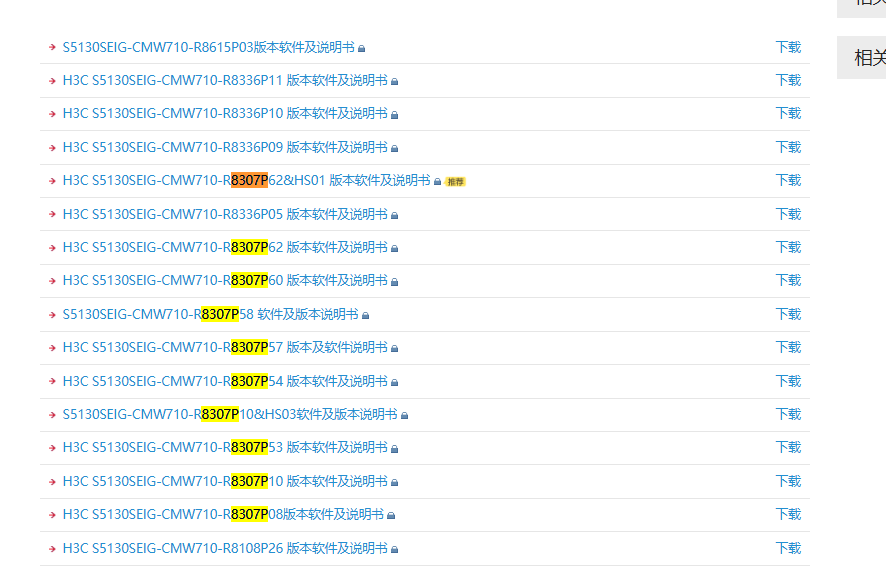Viewport: 886px width, 571px height.
Task: Click the lock icon beside R8307P10&HS03 entry
Action: [405, 415]
